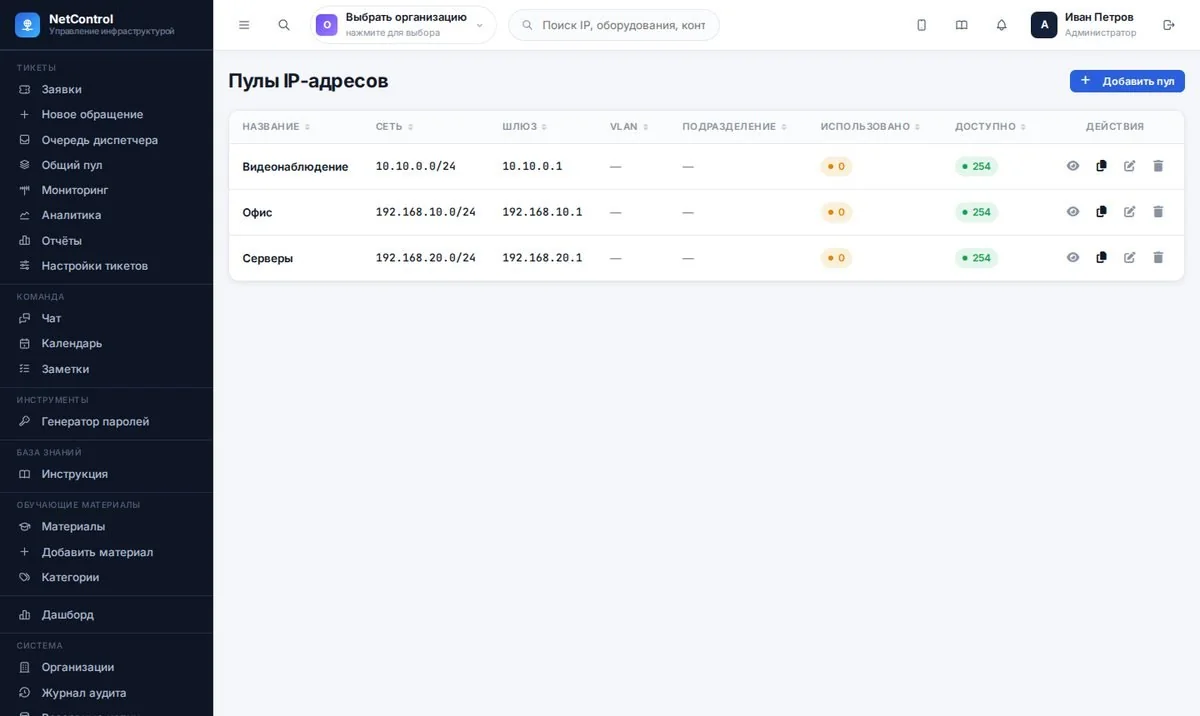The height and width of the screenshot is (716, 1200).
Task: Click the gateway 192.168.10.1 cell
Action: [x=542, y=212]
